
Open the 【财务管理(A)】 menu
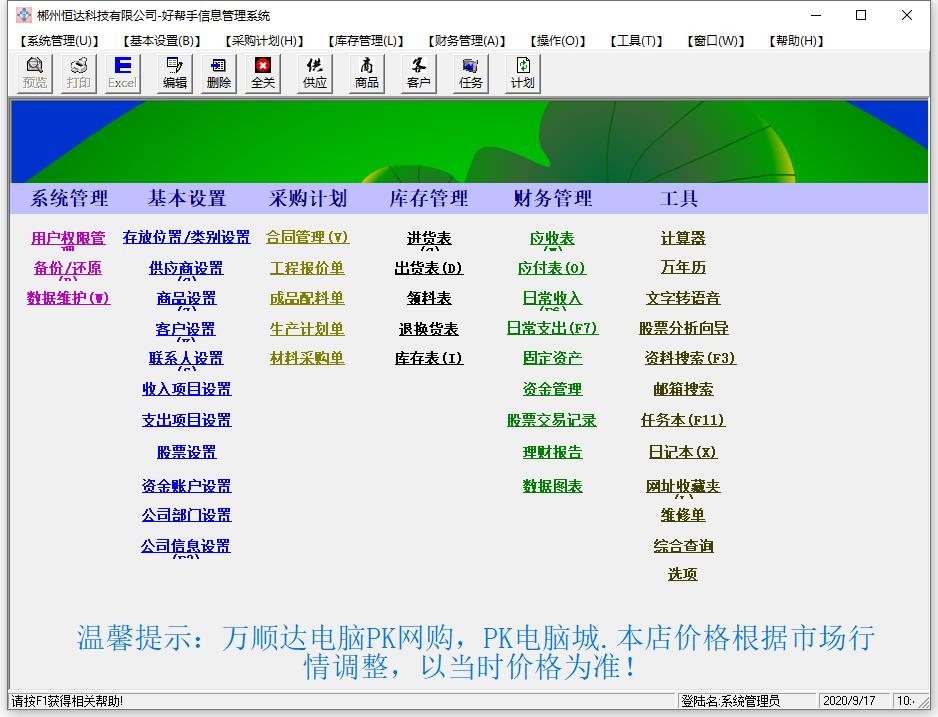[x=467, y=41]
